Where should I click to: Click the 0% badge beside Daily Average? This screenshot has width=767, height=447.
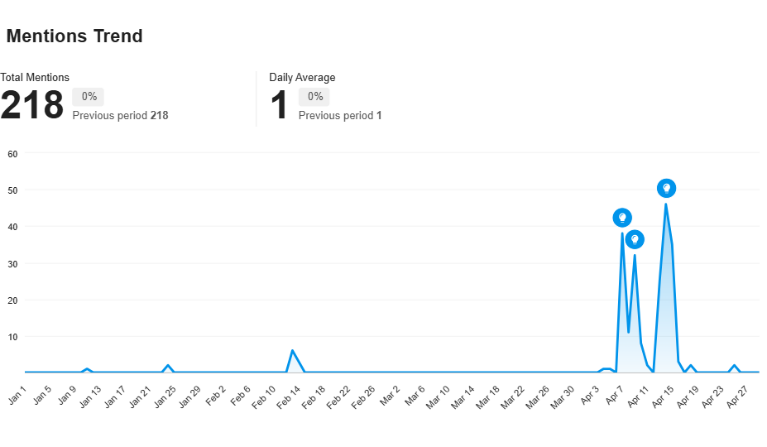coord(315,97)
